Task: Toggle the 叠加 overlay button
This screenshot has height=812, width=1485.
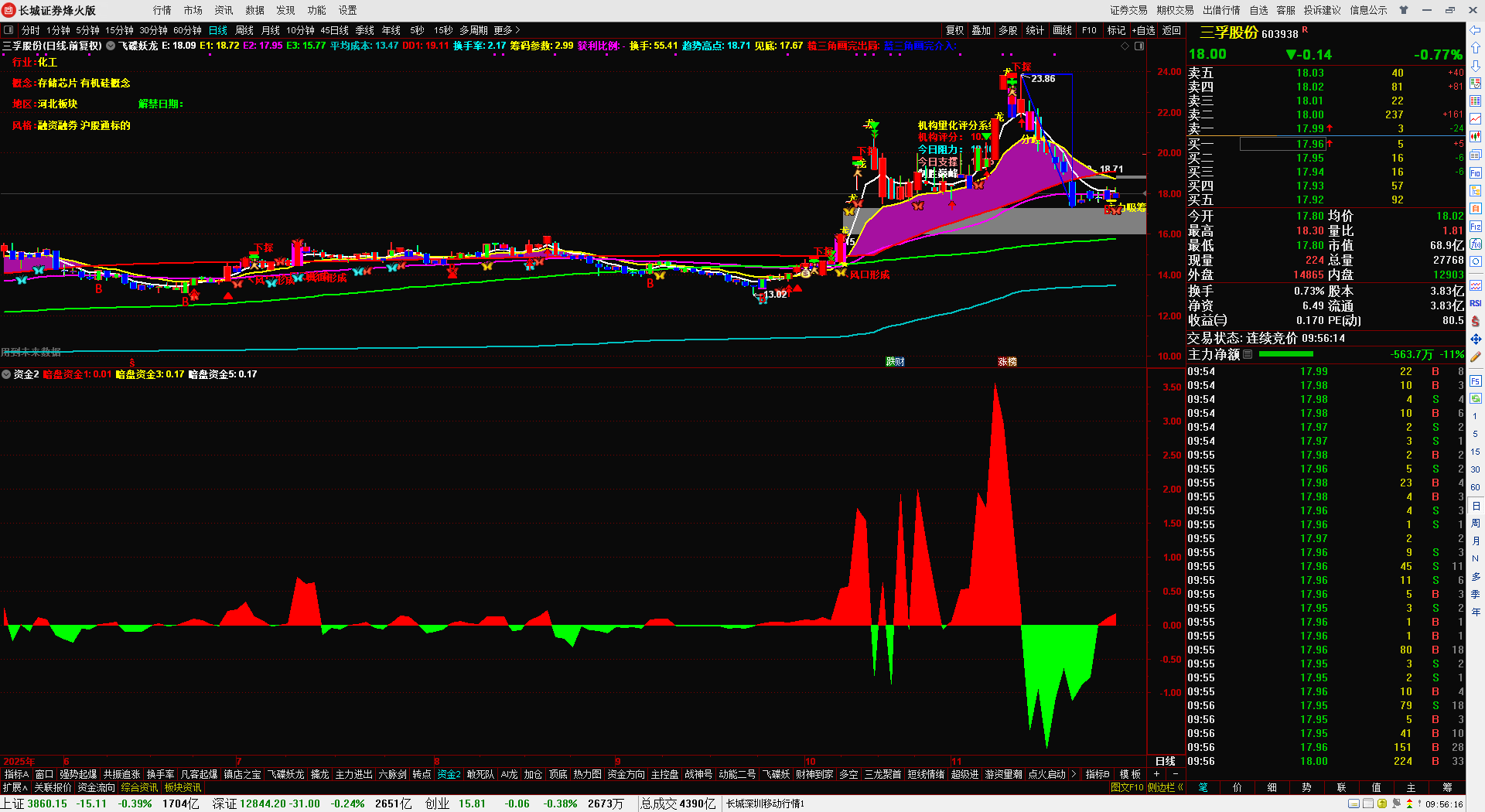Action: [981, 30]
